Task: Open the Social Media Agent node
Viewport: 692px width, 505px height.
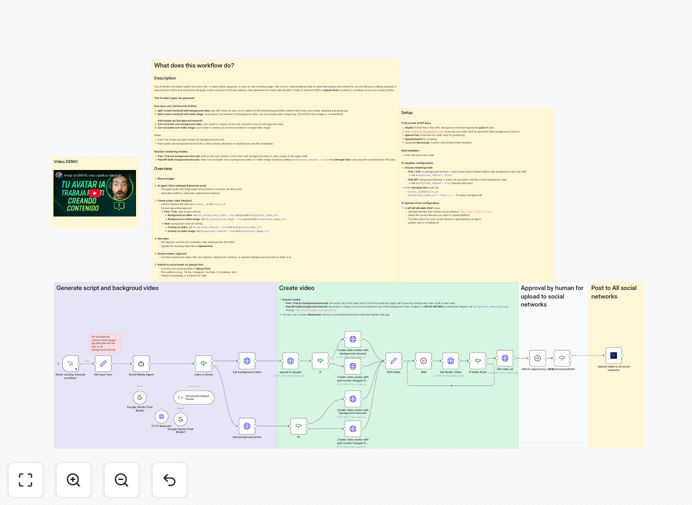Action: tap(141, 363)
